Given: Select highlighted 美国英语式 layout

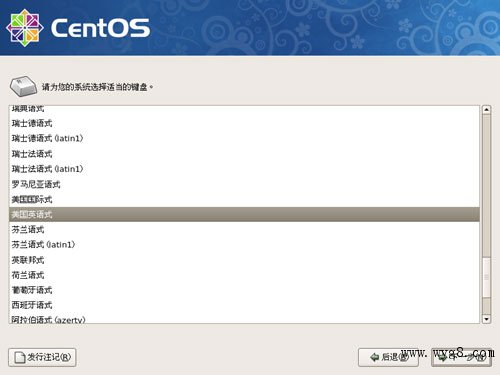Looking at the screenshot, I should point(244,214).
